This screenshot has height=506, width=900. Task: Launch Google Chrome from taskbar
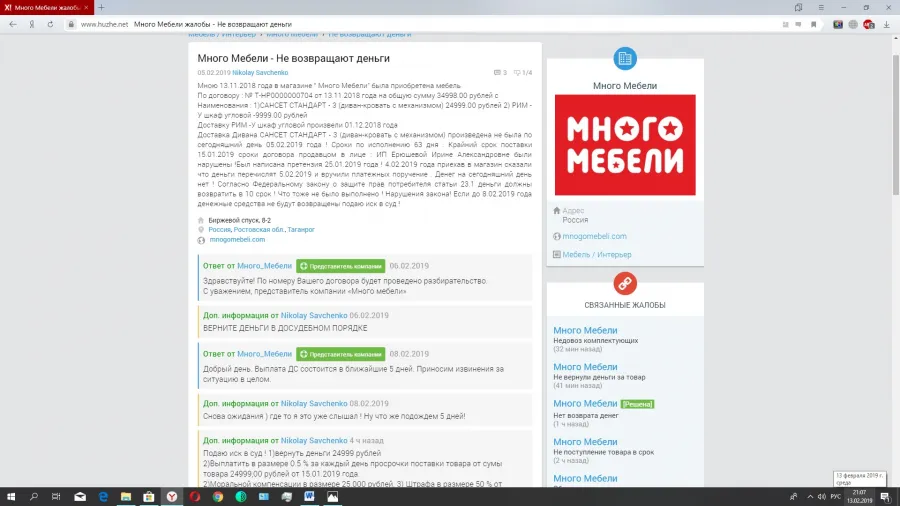[x=218, y=496]
